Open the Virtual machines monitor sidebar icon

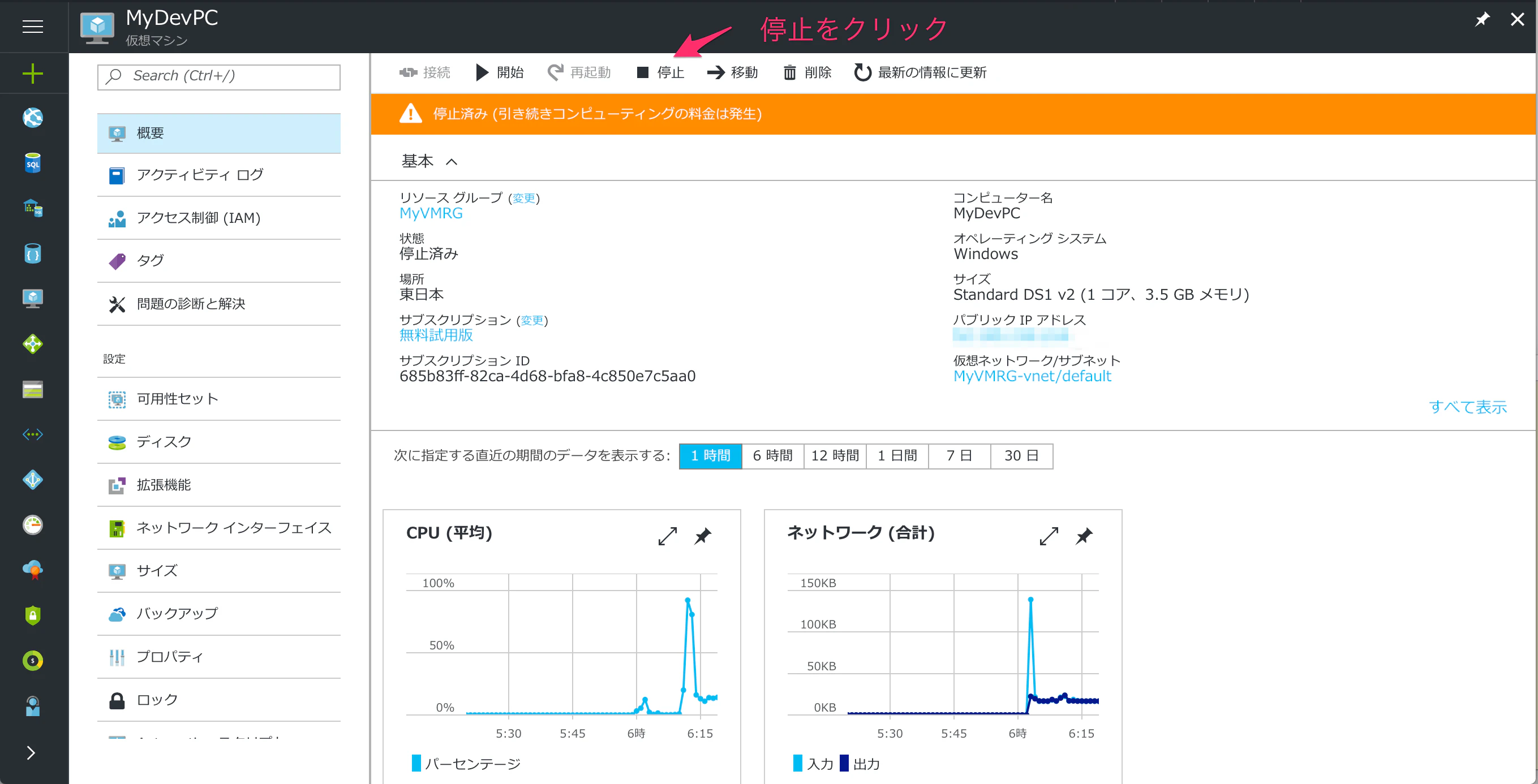pos(33,298)
